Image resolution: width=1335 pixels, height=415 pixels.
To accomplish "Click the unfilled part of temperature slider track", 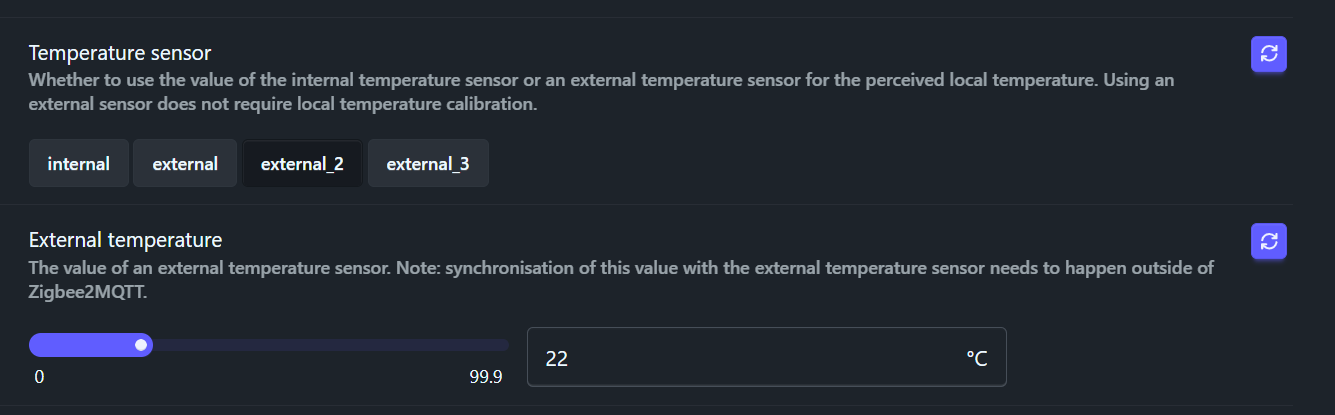I will point(330,345).
